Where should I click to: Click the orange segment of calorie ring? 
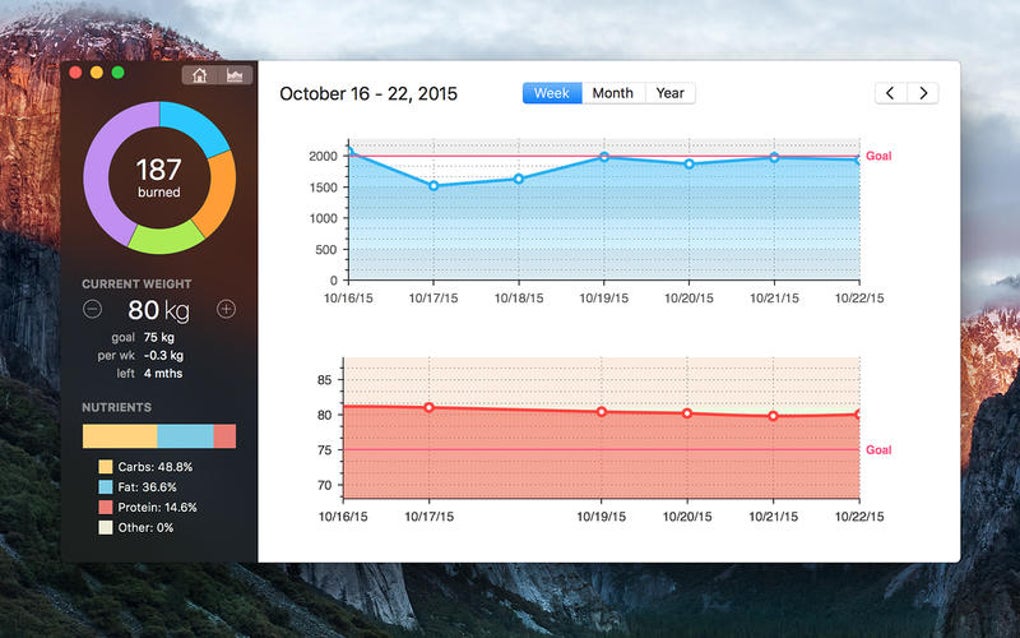tap(221, 192)
